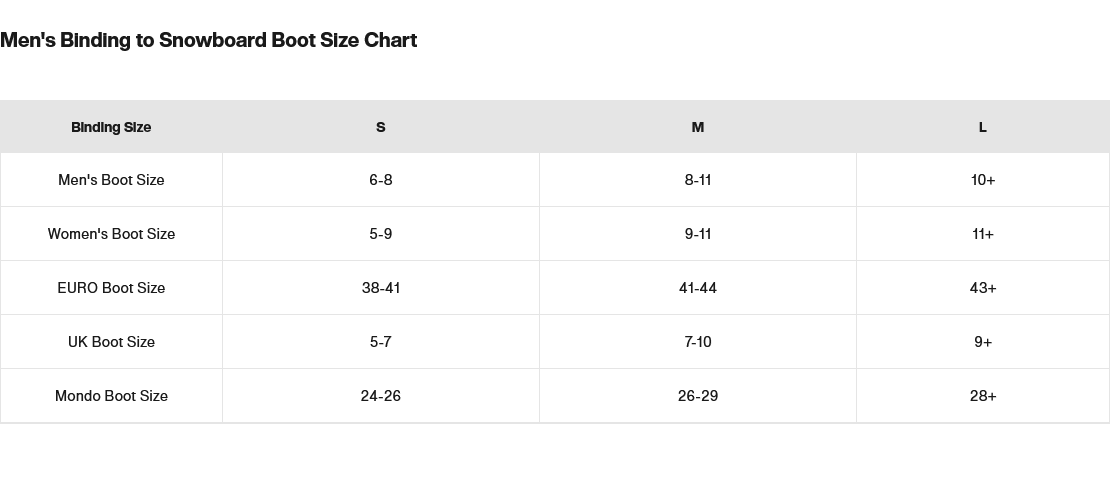This screenshot has height=500, width=1110.
Task: Click the 7-10 UK medium cell
Action: tap(698, 342)
